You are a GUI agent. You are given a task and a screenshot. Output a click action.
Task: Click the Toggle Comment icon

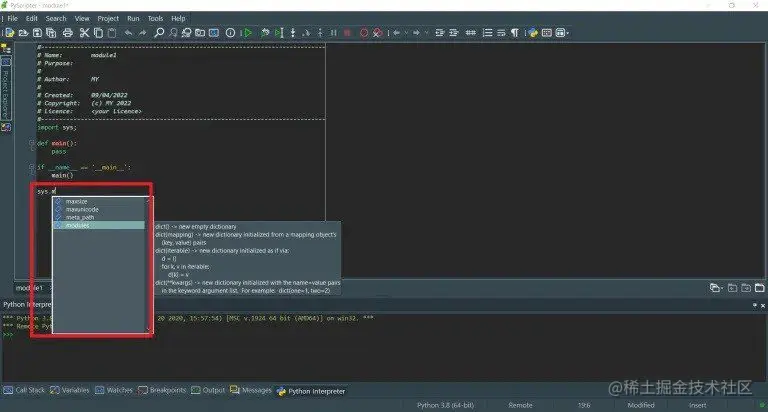(471, 33)
